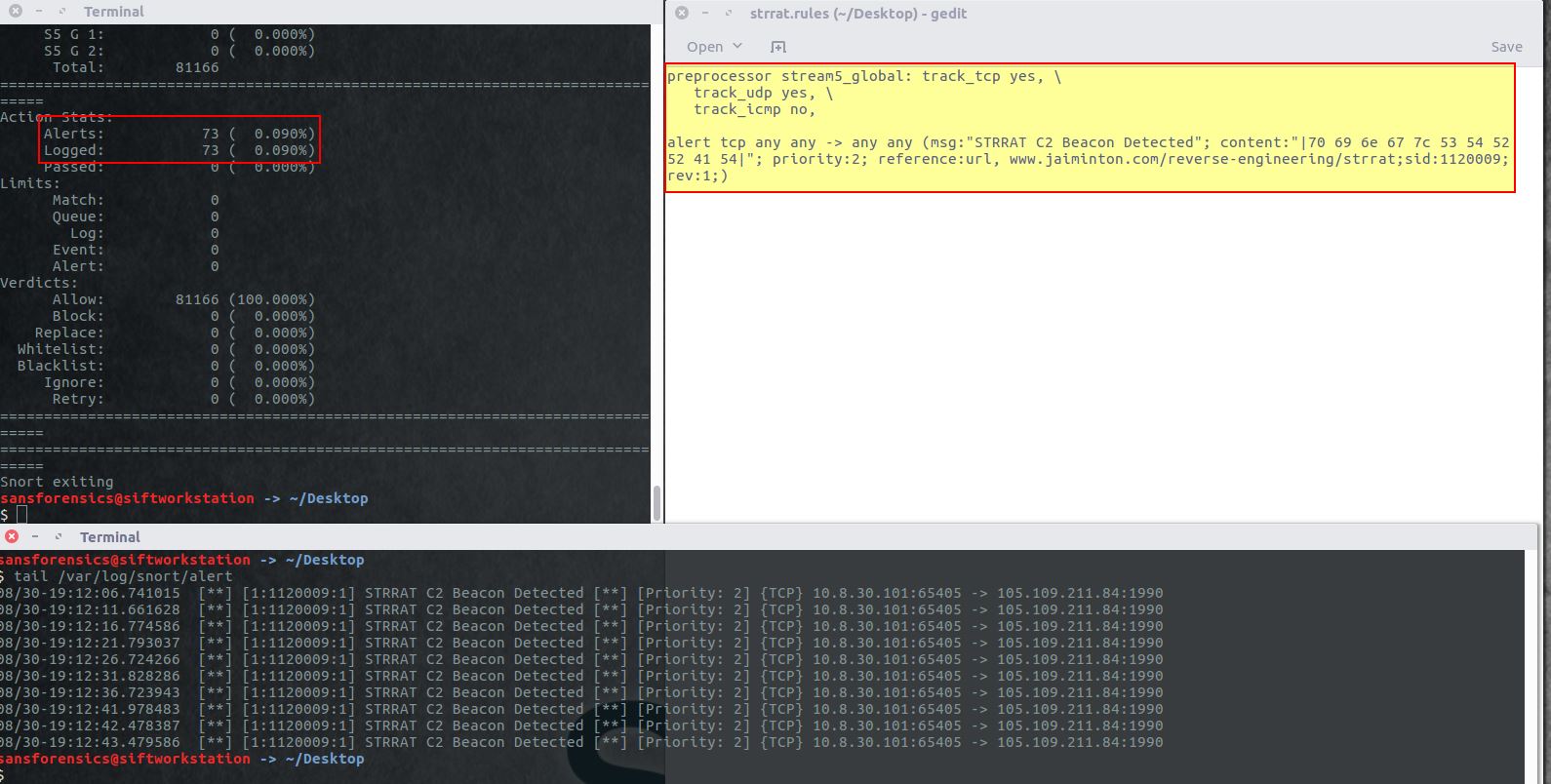Create a new document in gedit
This screenshot has width=1551, height=784.
[x=777, y=47]
